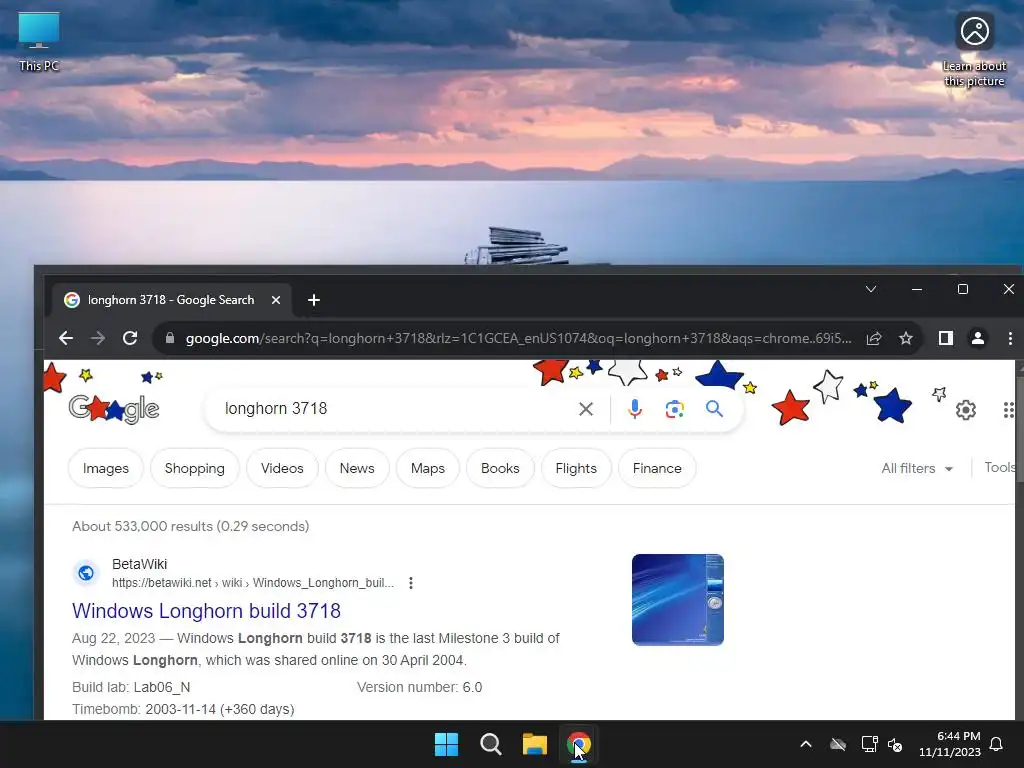
Task: Click the Build lab: Lab06_N text
Action: tap(131, 687)
